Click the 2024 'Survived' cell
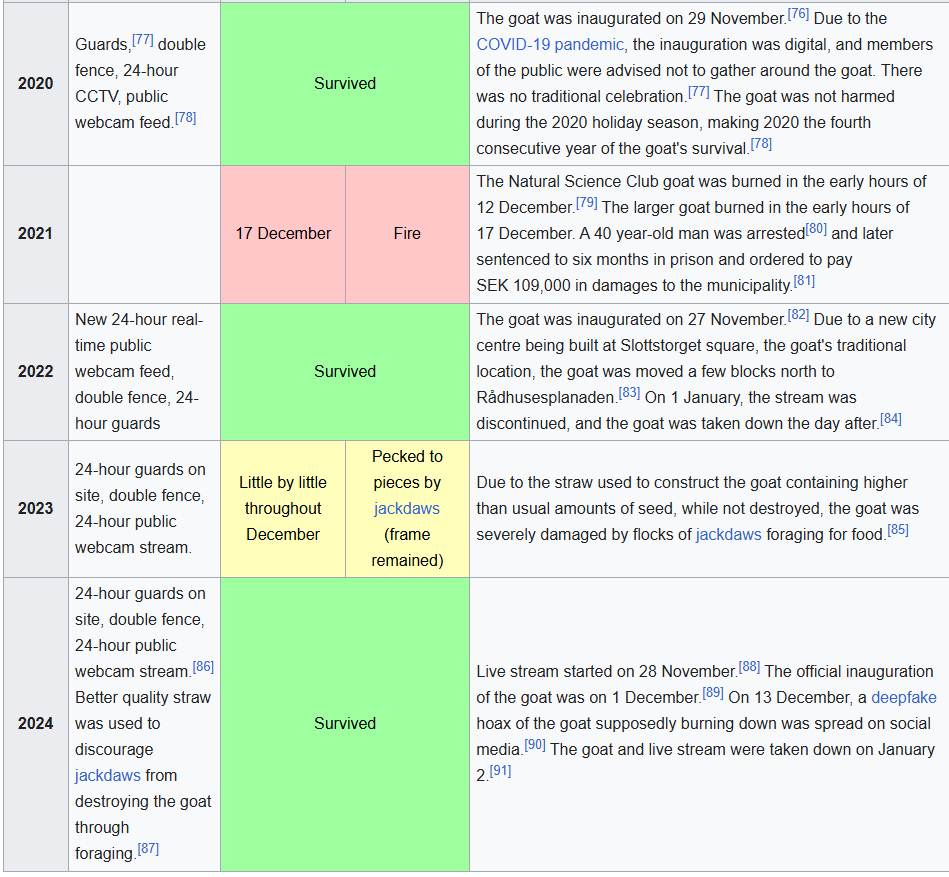 [x=345, y=724]
